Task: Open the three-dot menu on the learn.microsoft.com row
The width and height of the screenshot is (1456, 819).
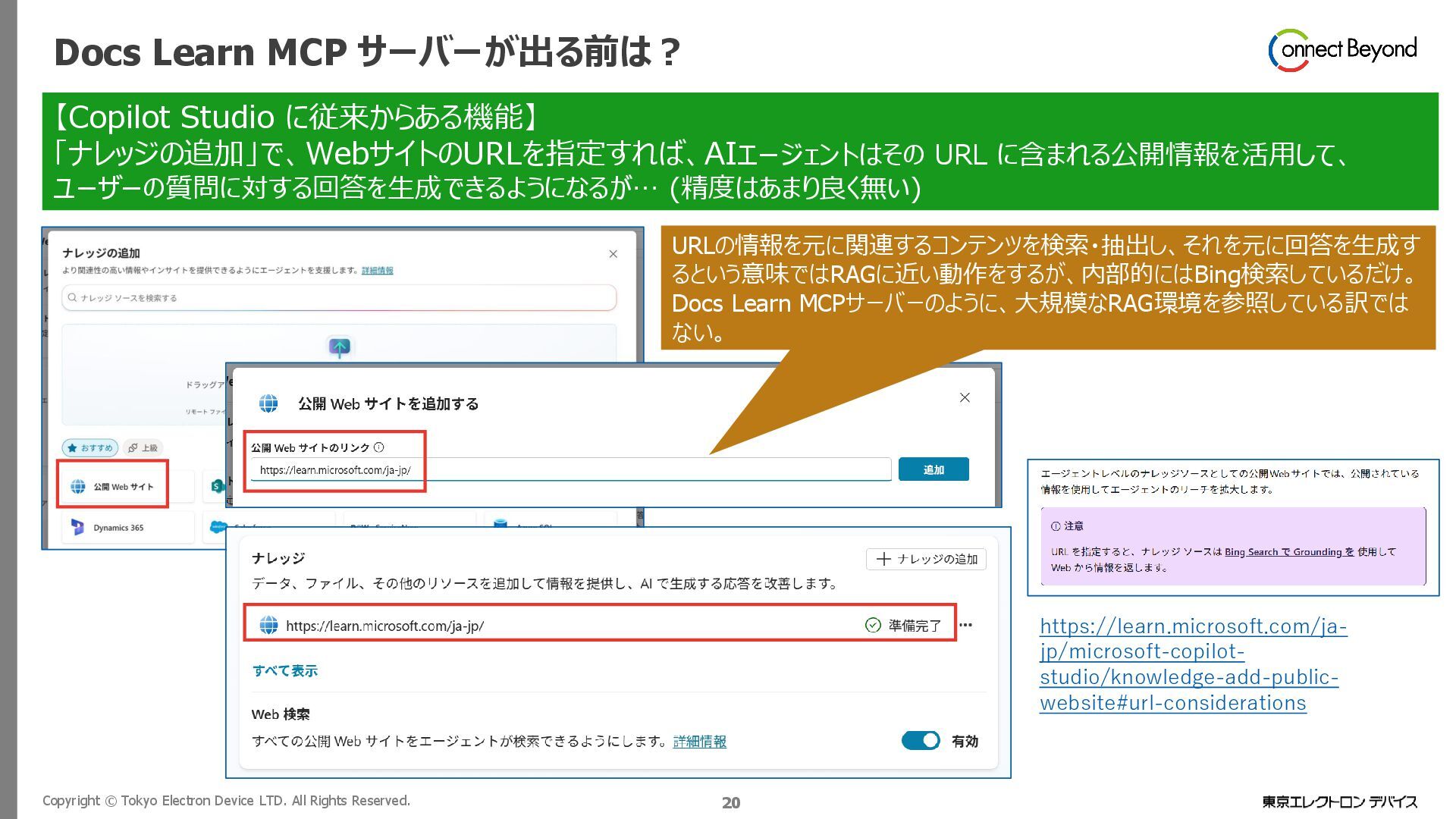Action: click(x=965, y=625)
